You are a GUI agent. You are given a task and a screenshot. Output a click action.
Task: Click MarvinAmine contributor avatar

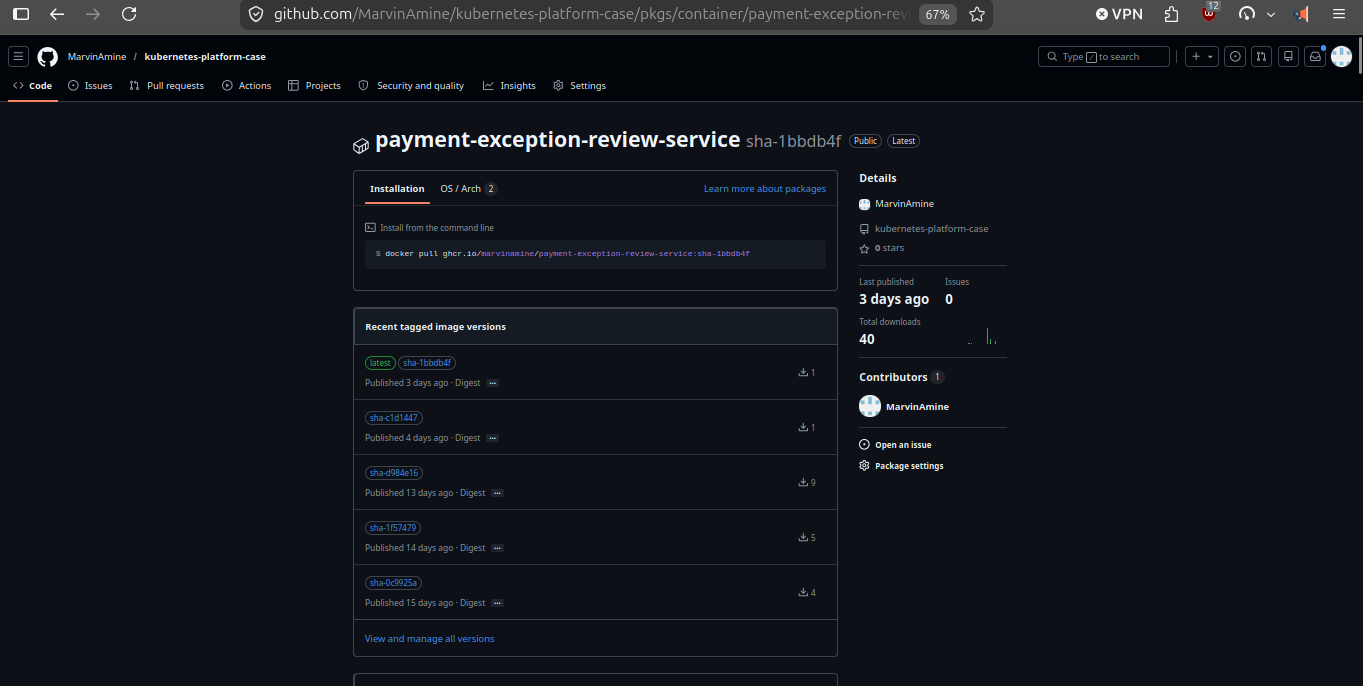[870, 406]
